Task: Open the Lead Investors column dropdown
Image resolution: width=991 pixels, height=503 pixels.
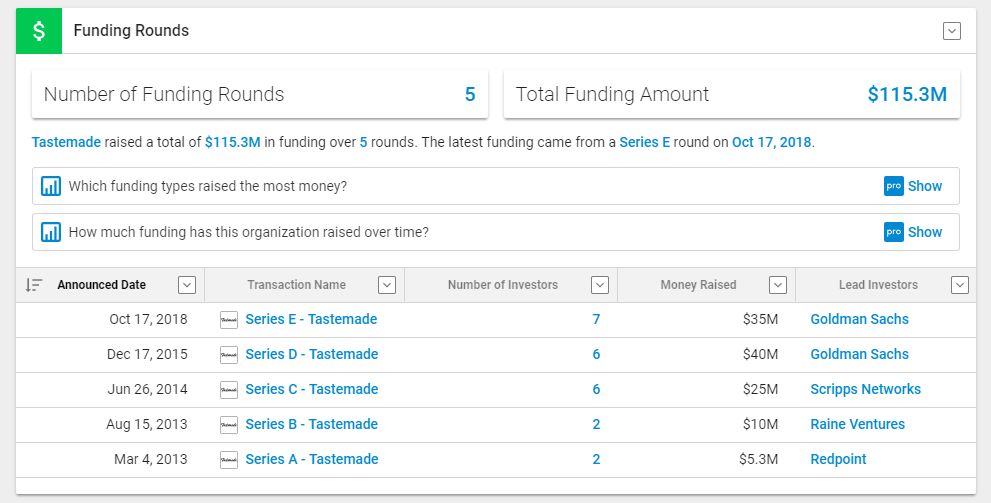Action: tap(959, 285)
